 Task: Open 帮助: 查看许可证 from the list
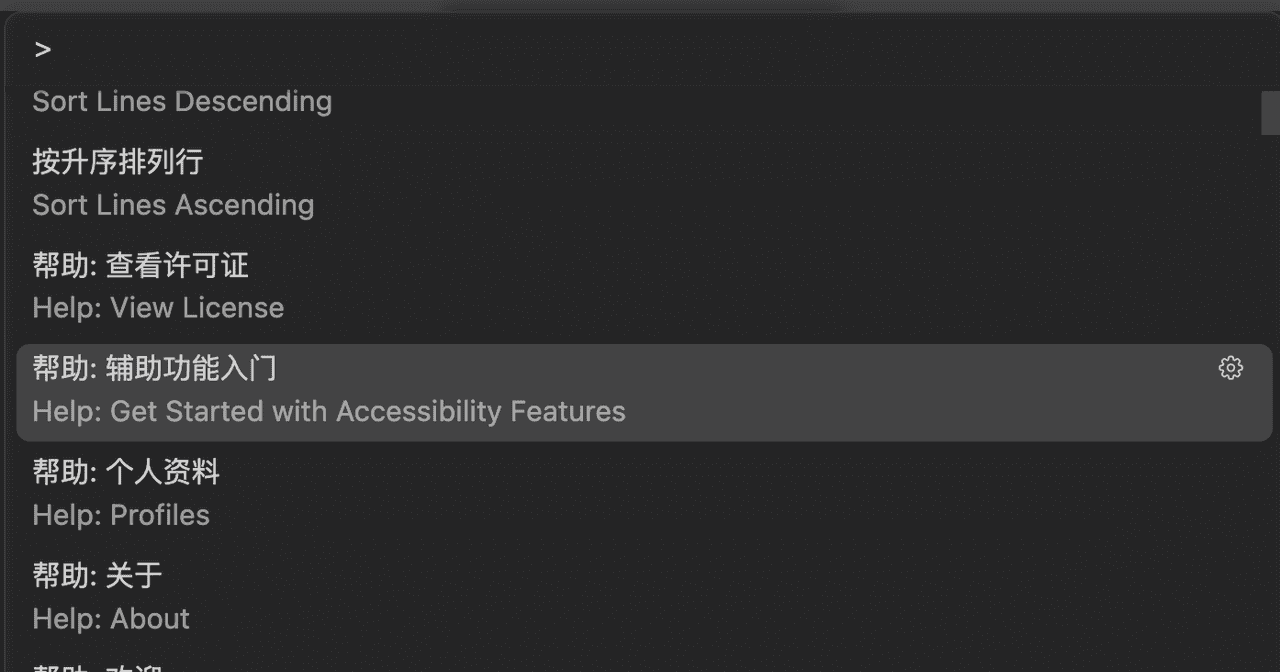[x=140, y=265]
